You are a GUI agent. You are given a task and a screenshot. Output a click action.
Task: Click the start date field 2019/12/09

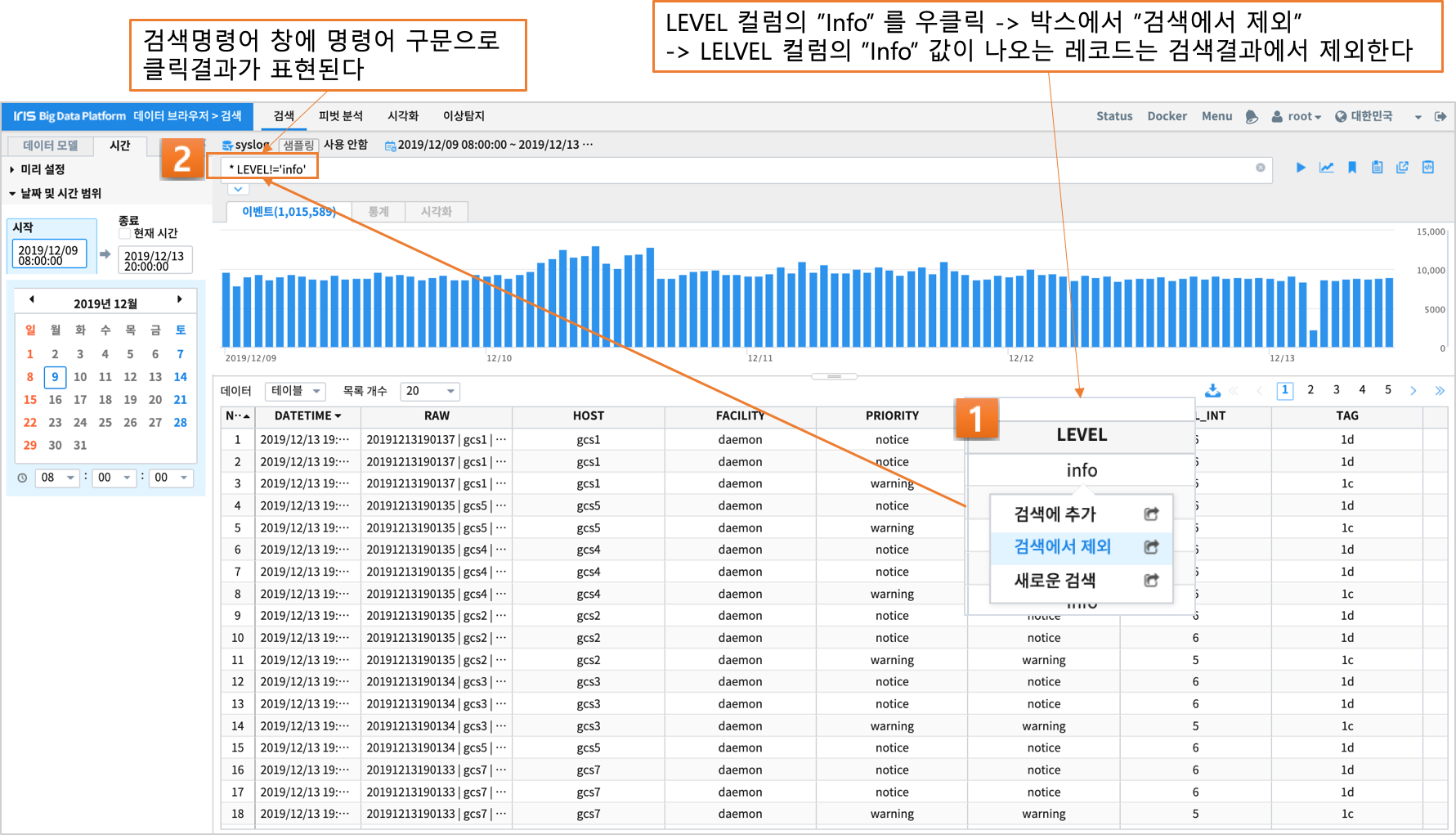49,255
